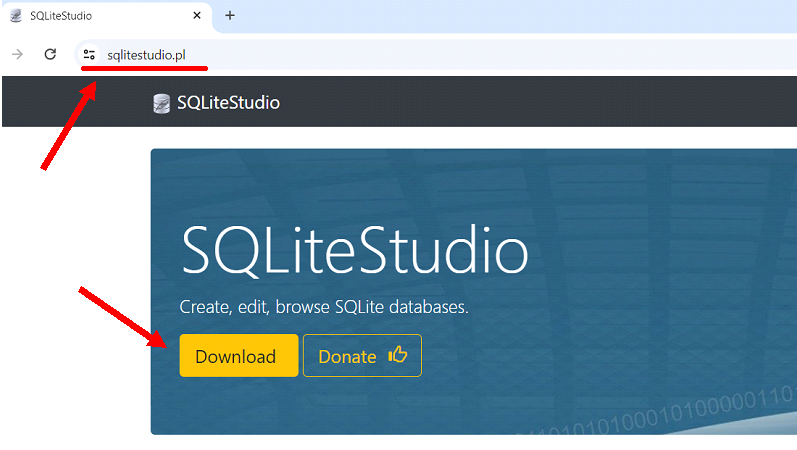Focus the address bar showing sqlitestudio.pl

(437, 54)
